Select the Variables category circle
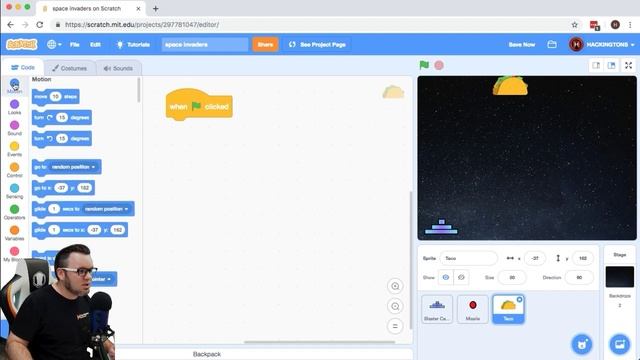This screenshot has width=640, height=360. coord(14,230)
